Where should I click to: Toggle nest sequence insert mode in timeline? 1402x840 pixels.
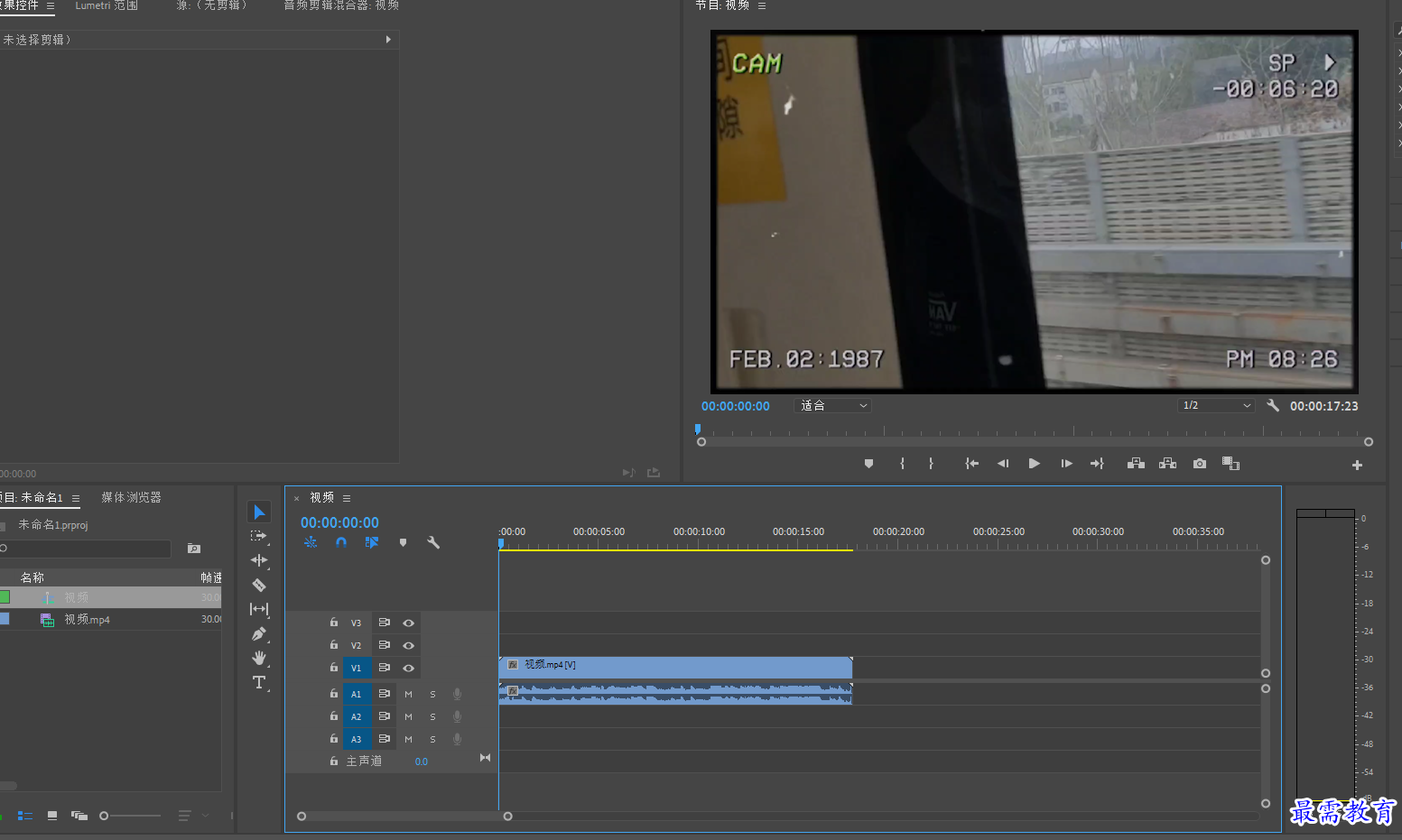tap(311, 542)
